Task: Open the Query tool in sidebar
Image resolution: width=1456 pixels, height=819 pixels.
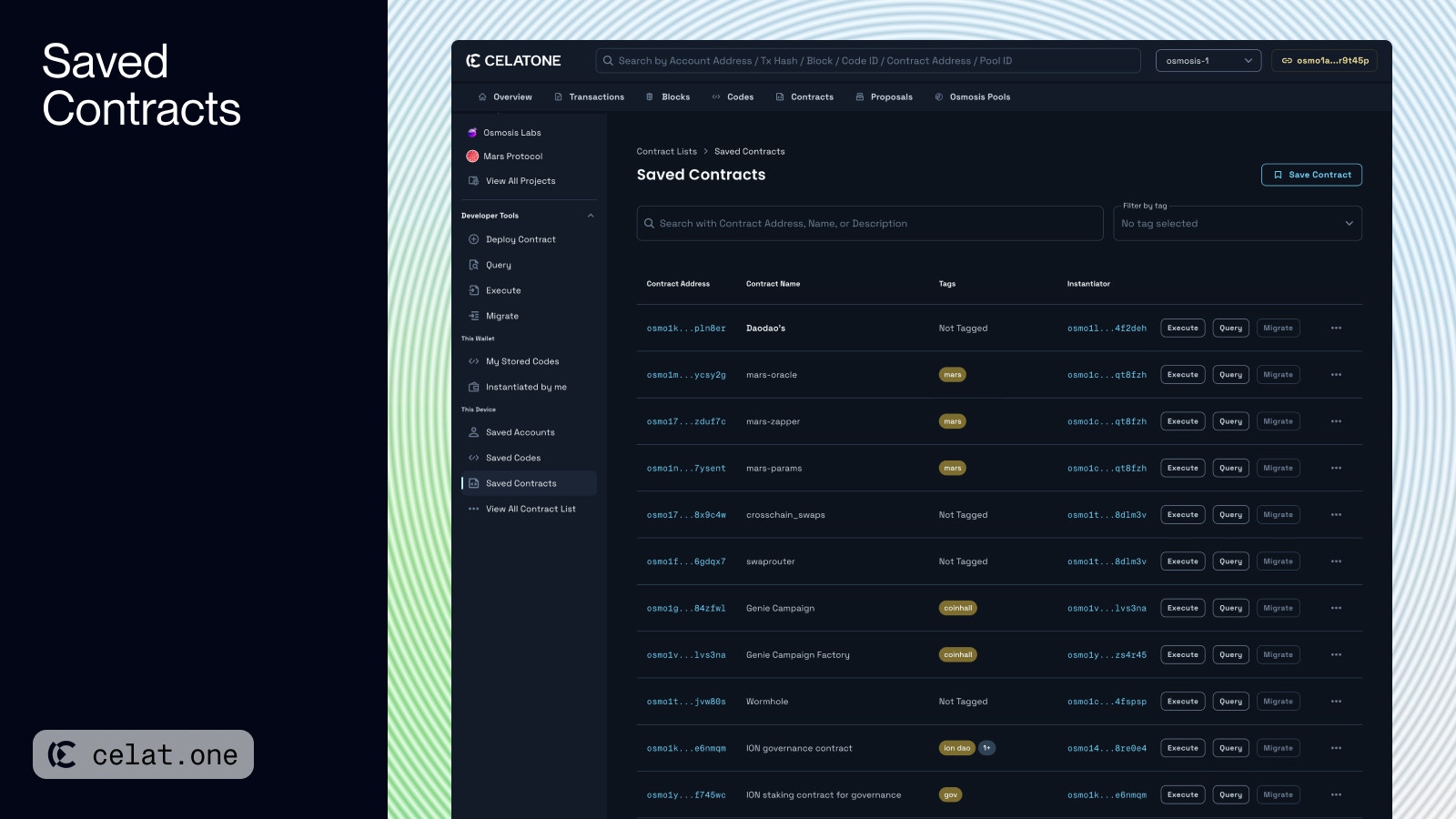Action: (x=490, y=265)
